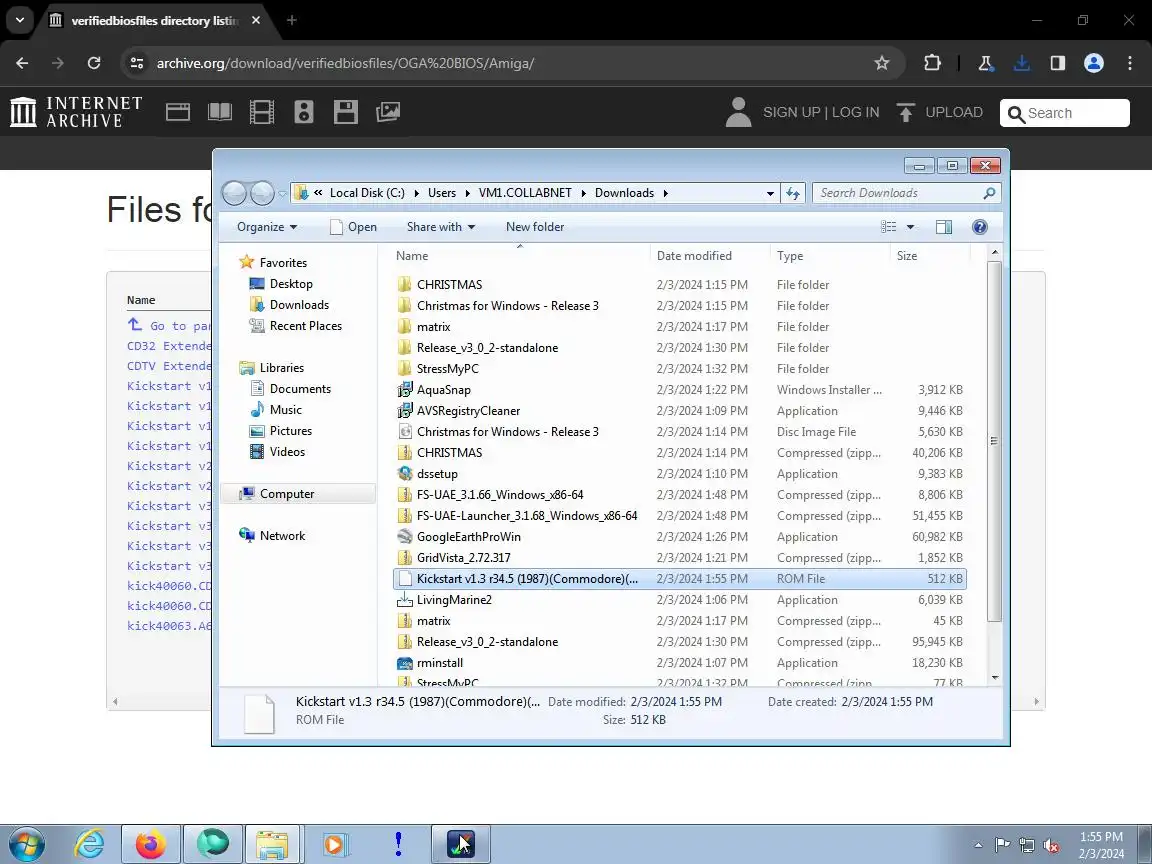Open the Share with dropdown
Viewport: 1152px width, 864px height.
(441, 227)
